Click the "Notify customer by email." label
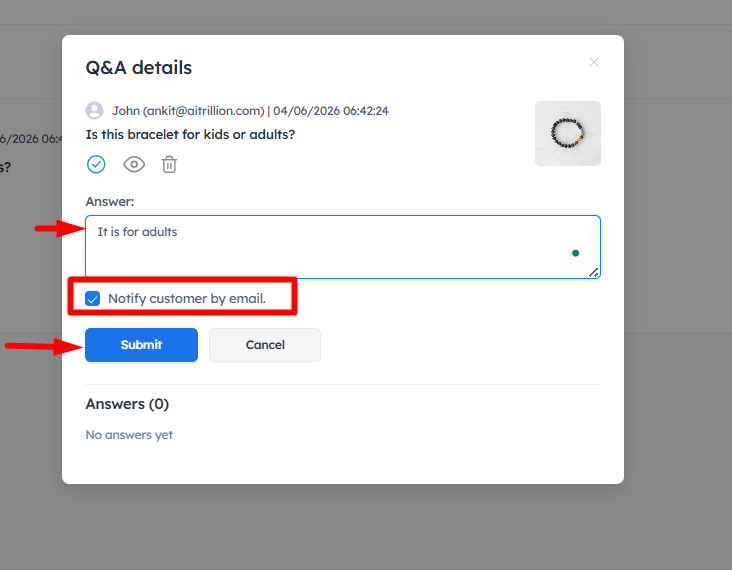The height and width of the screenshot is (570, 732). [187, 298]
